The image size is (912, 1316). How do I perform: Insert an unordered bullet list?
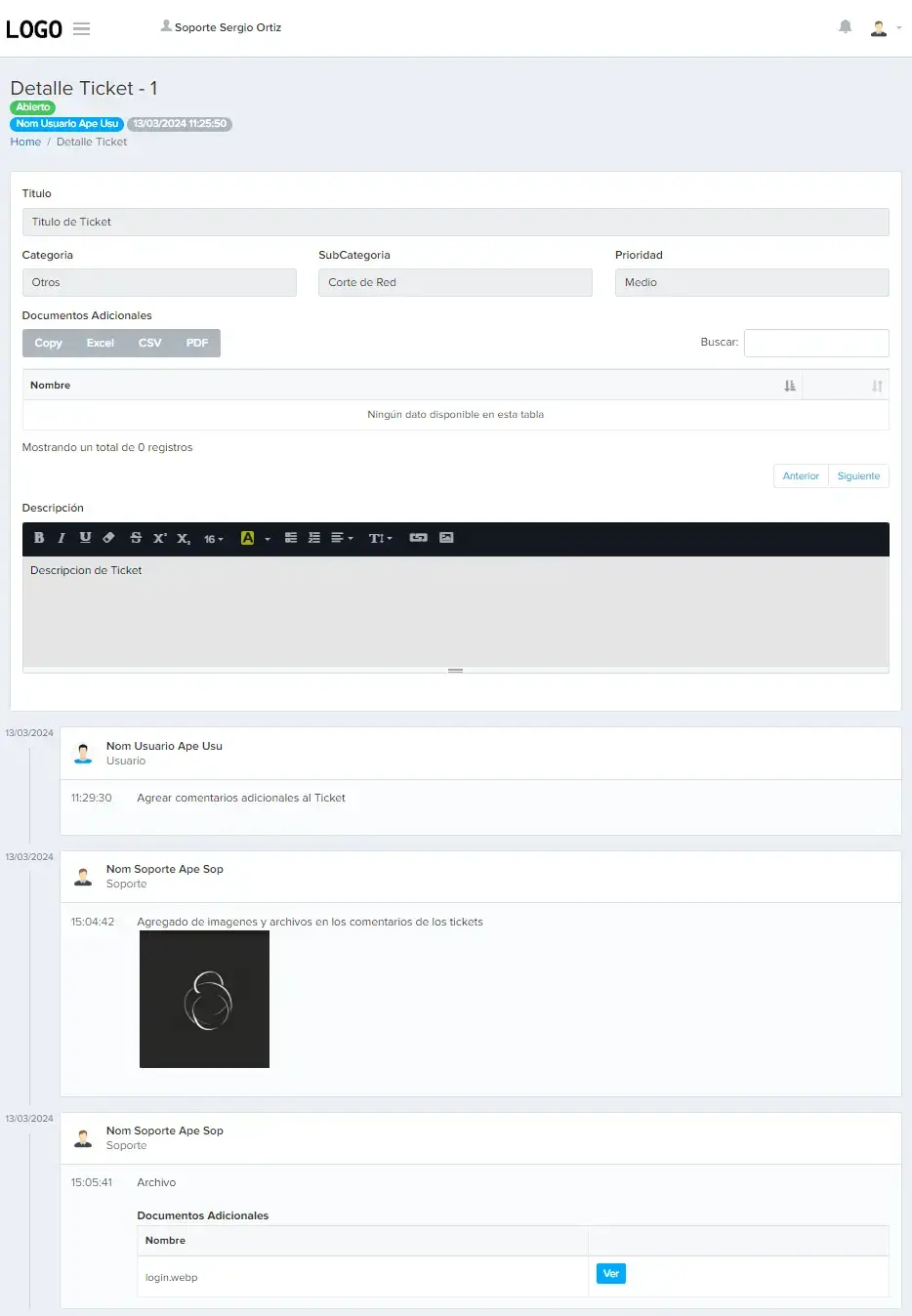[291, 538]
